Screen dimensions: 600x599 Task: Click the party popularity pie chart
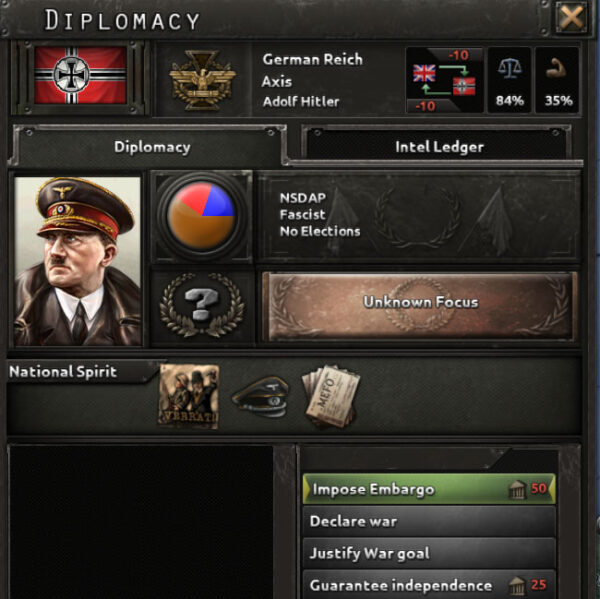tap(202, 216)
